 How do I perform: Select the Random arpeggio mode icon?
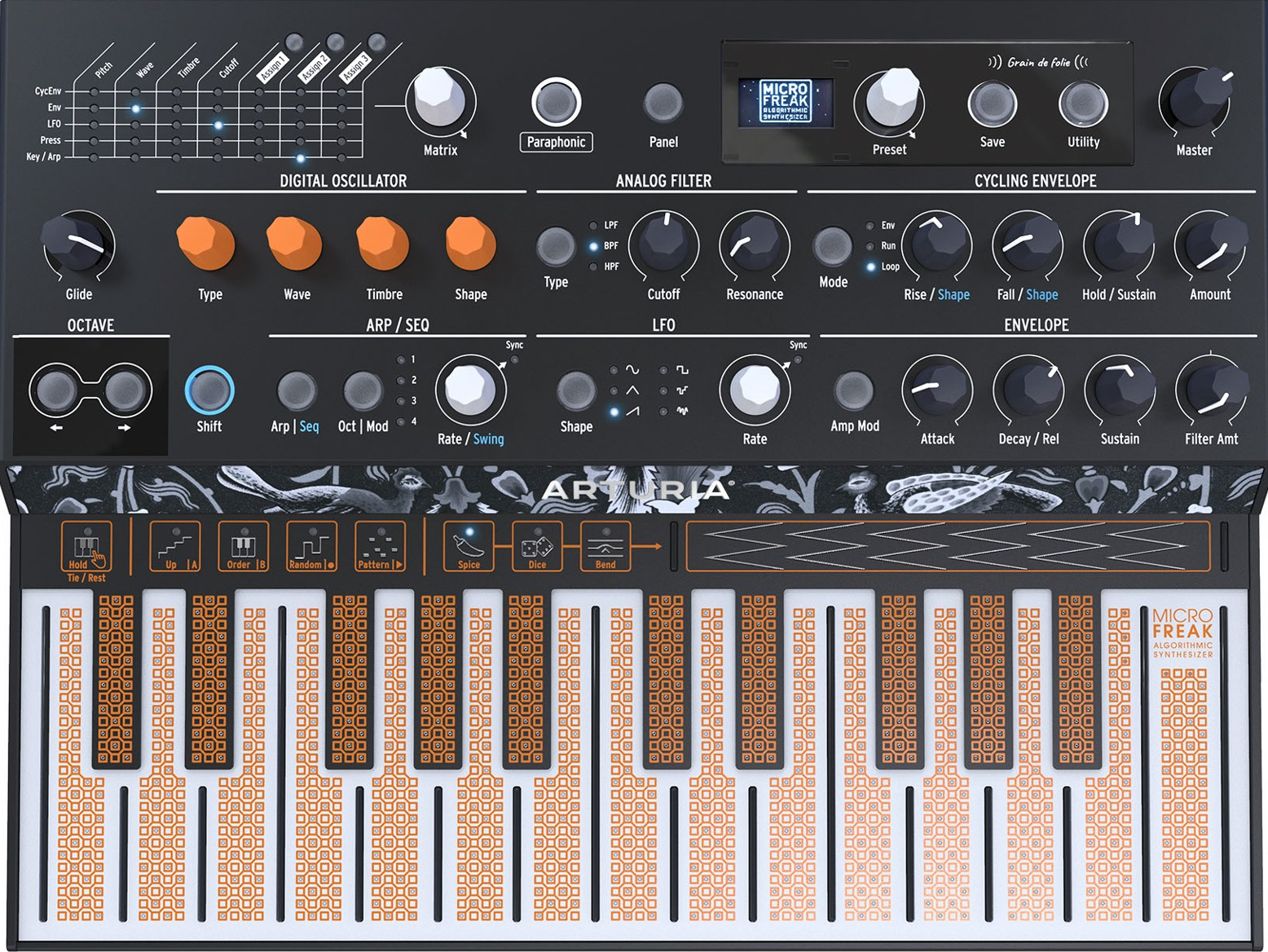[312, 546]
